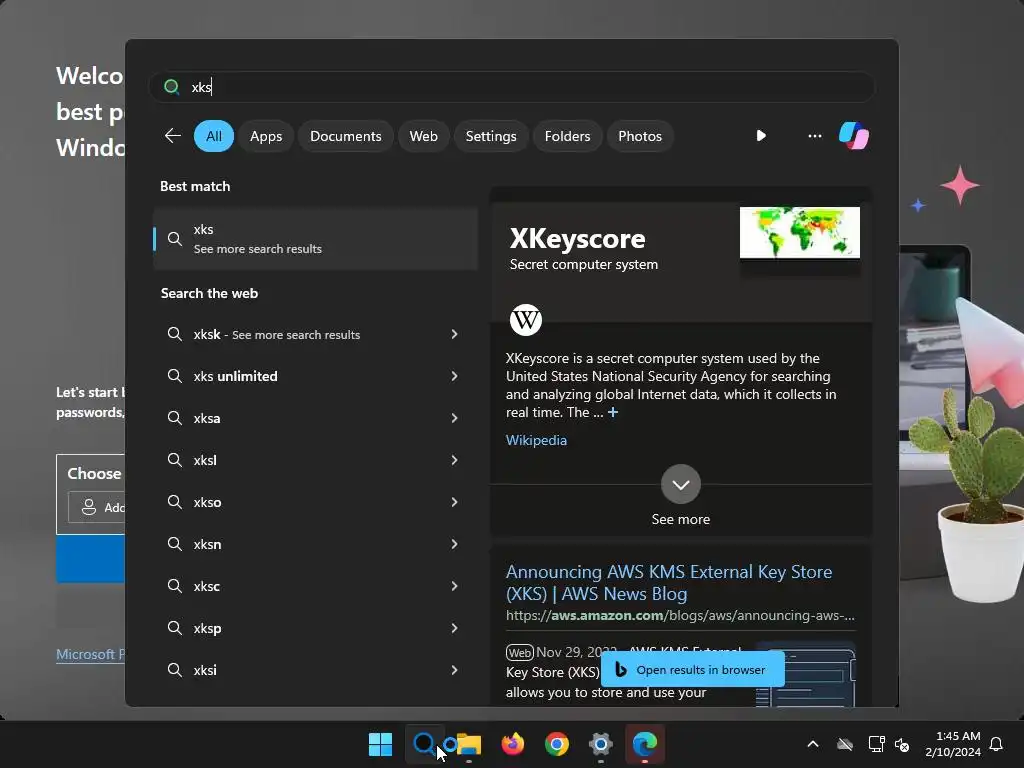The height and width of the screenshot is (768, 1024).
Task: Open the Wikipedia link
Action: [536, 440]
